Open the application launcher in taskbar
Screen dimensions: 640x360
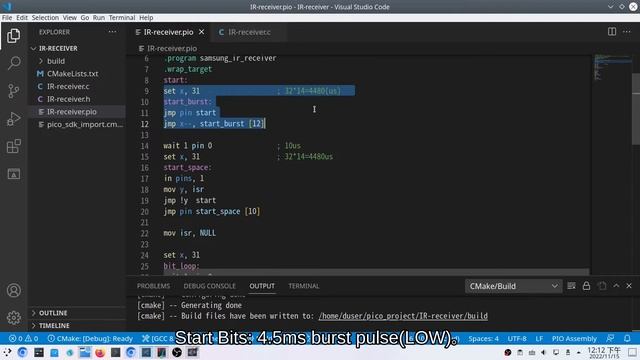pyautogui.click(x=7, y=352)
